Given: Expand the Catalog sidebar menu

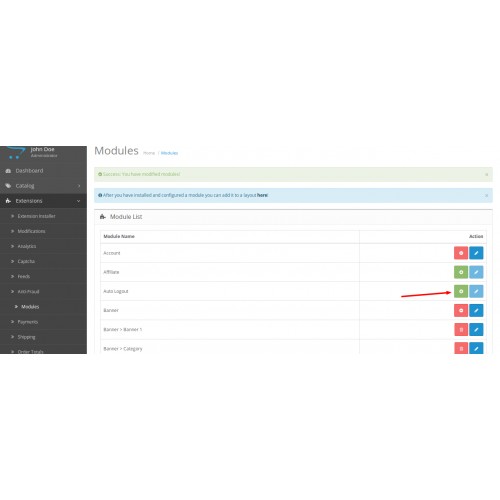Looking at the screenshot, I should tap(43, 186).
